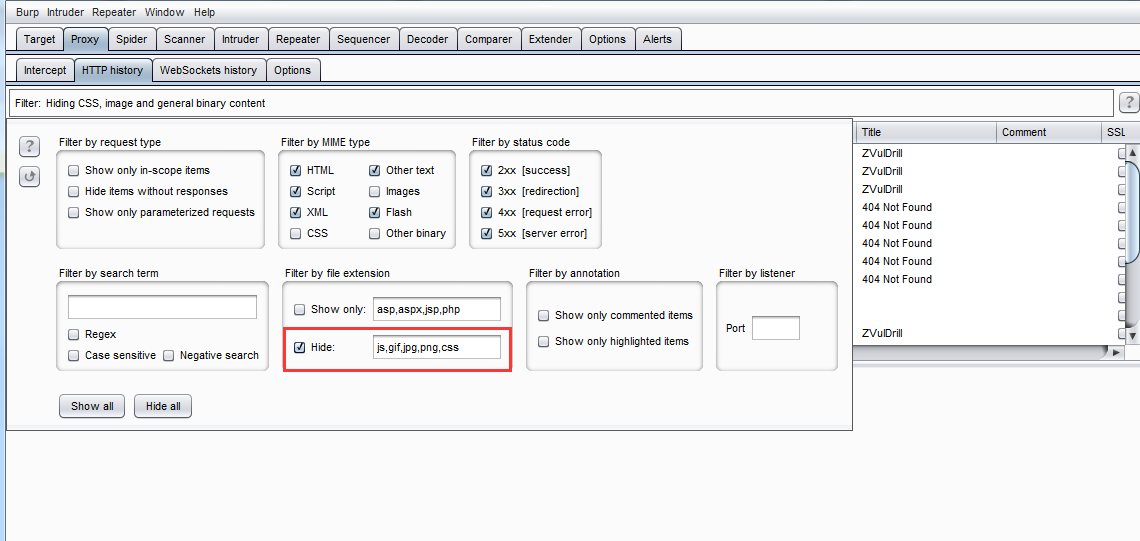Image resolution: width=1140 pixels, height=541 pixels.
Task: Enable the Regex search option
Action: click(73, 334)
